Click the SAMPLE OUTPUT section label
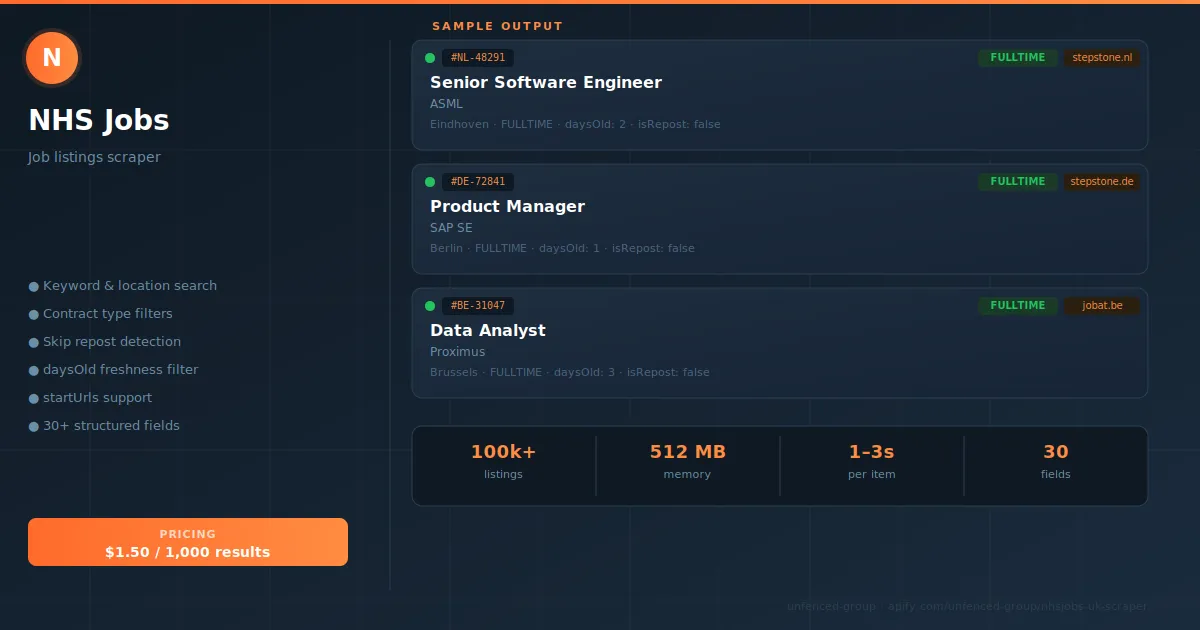 (x=498, y=27)
